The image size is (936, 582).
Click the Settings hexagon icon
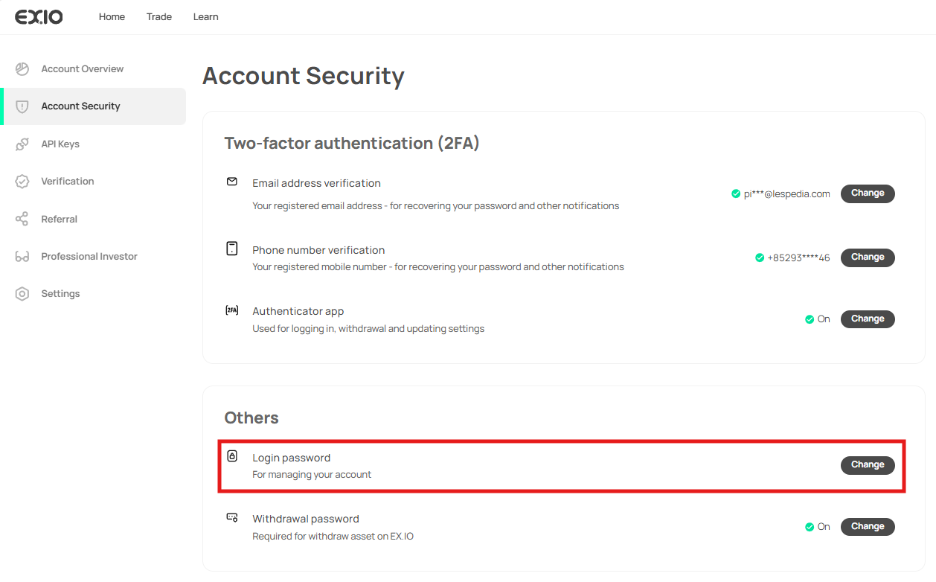coord(22,294)
